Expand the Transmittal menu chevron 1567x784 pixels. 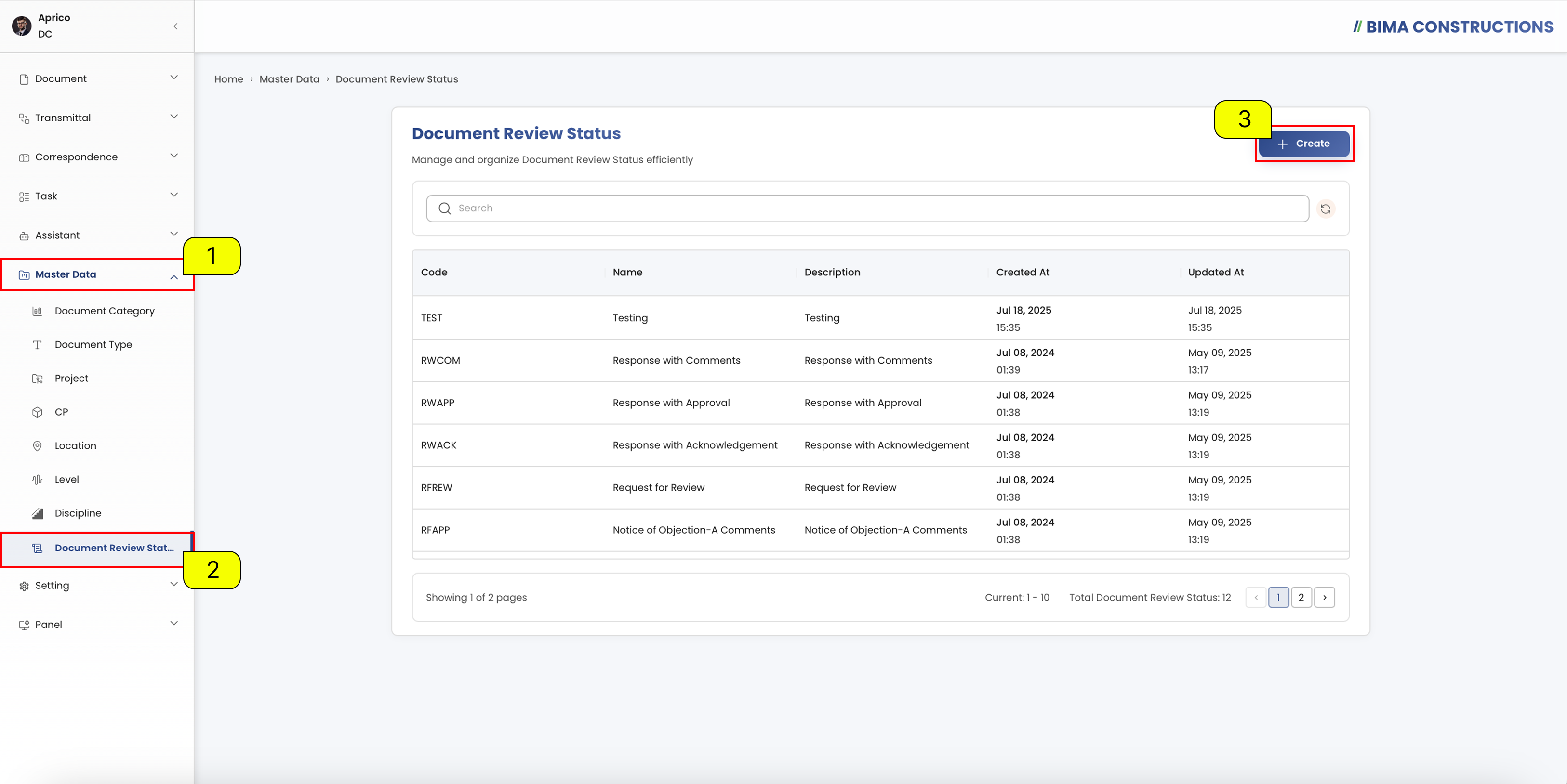click(174, 116)
